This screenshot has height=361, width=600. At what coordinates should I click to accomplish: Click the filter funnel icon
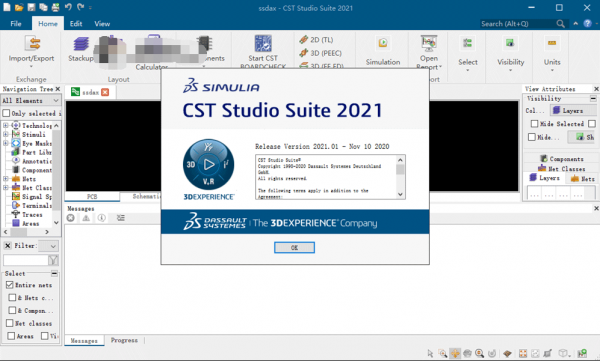(x=53, y=260)
